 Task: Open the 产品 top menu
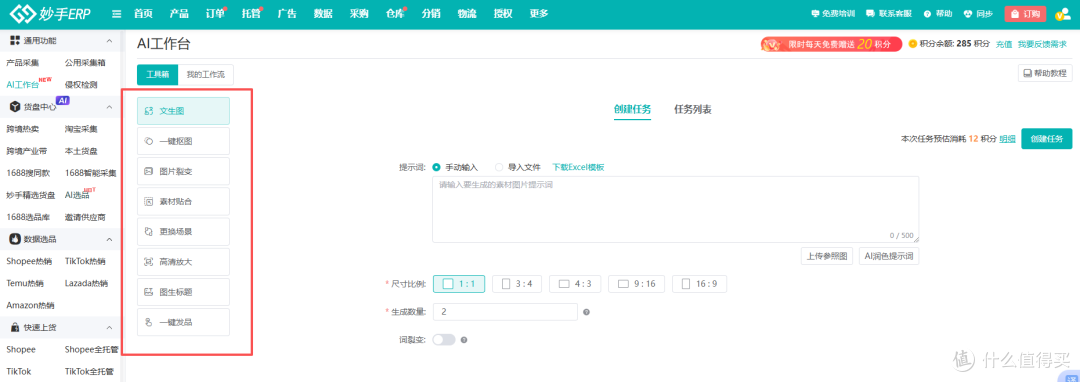click(x=179, y=14)
